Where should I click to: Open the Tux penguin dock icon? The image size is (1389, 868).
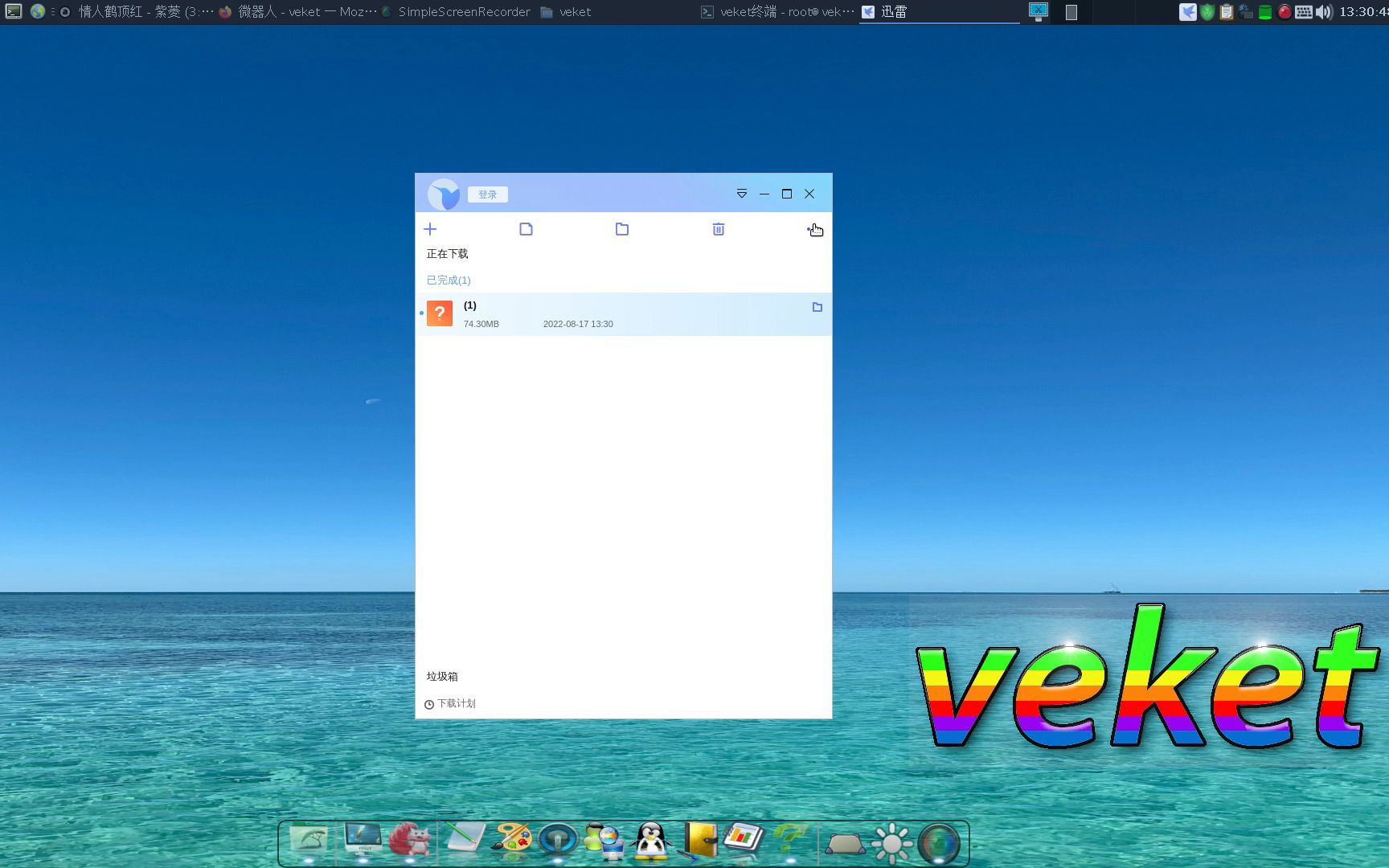point(650,841)
